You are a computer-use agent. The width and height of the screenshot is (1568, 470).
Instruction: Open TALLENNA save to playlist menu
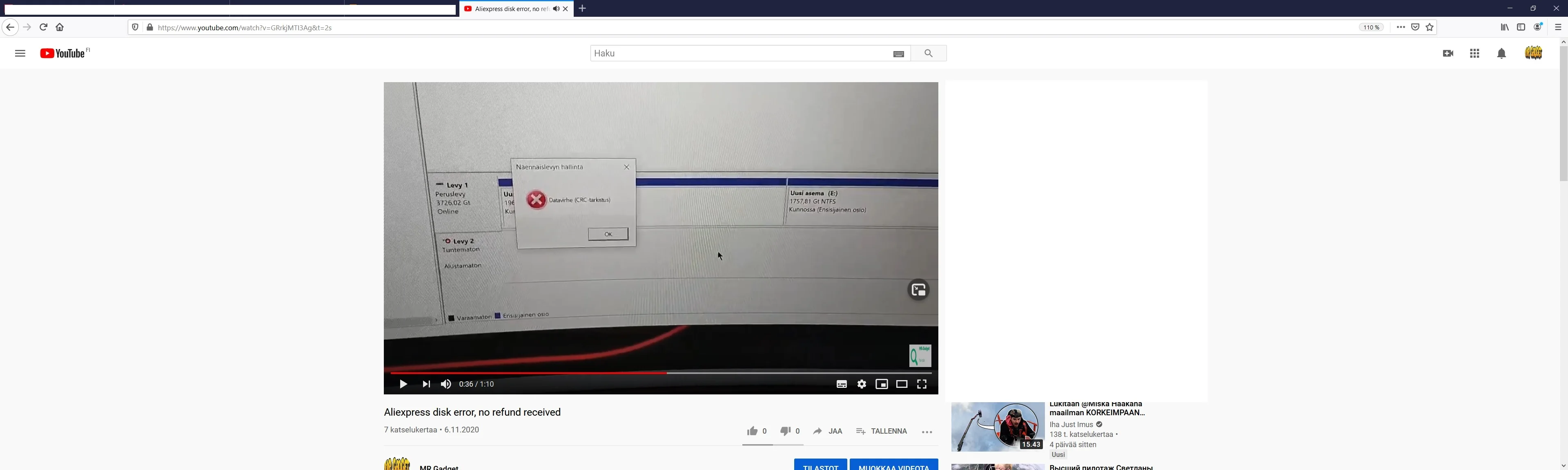[x=882, y=431]
